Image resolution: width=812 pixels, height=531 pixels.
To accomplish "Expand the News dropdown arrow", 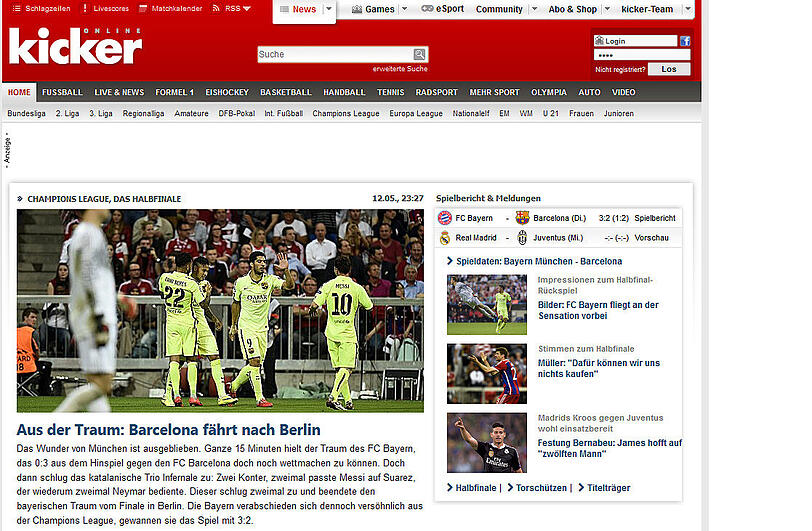I will point(329,9).
